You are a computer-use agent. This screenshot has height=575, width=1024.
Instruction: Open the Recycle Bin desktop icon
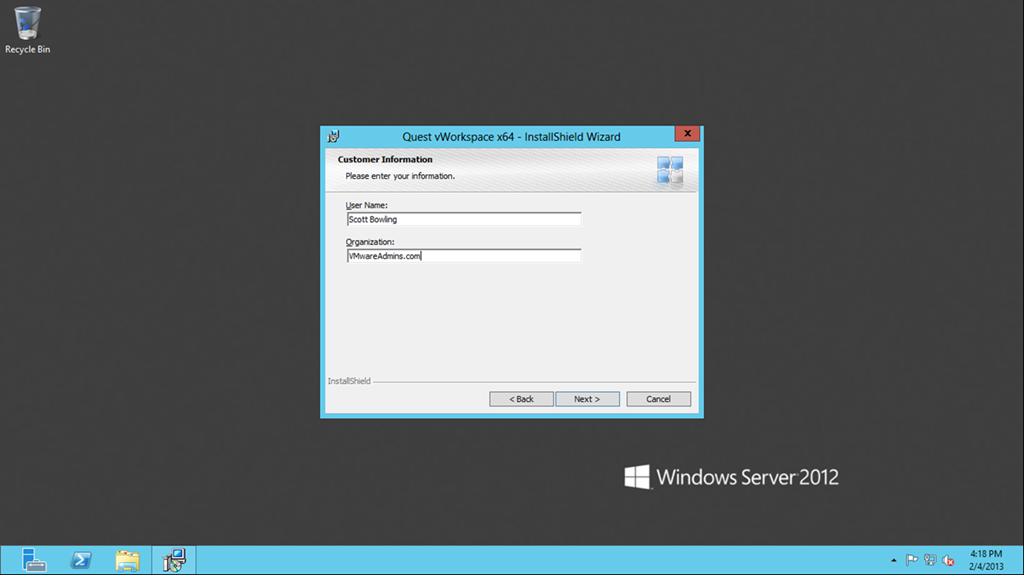[27, 30]
